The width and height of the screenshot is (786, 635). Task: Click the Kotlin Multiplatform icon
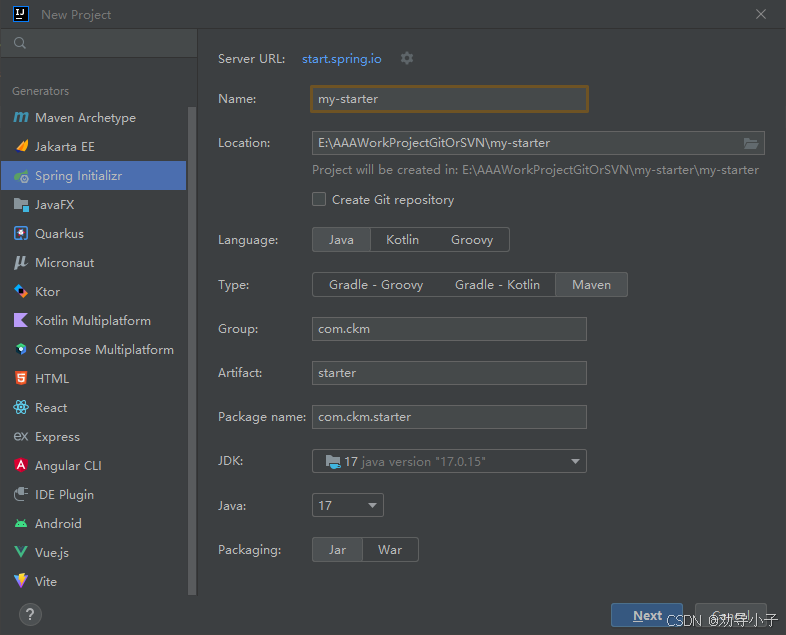[x=21, y=320]
